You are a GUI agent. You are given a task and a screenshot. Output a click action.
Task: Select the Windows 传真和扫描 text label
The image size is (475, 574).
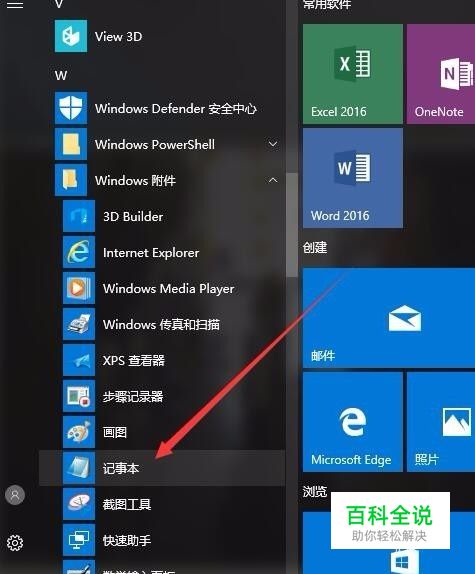(161, 324)
